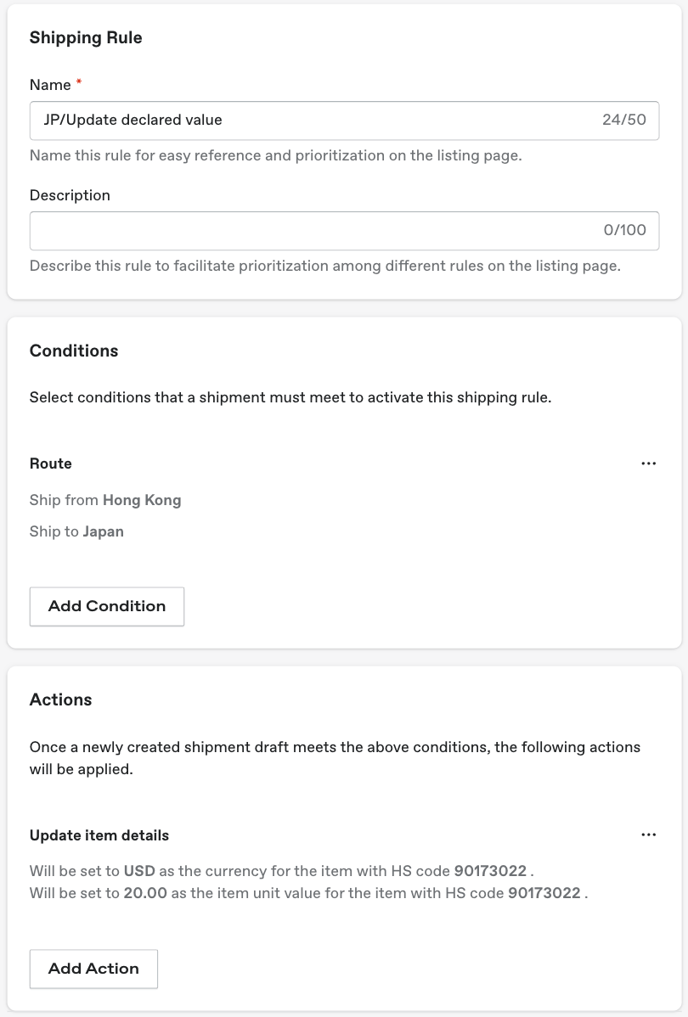Screen dimensions: 688x1017
Task: Select the Conditions section heading
Action: (x=74, y=351)
